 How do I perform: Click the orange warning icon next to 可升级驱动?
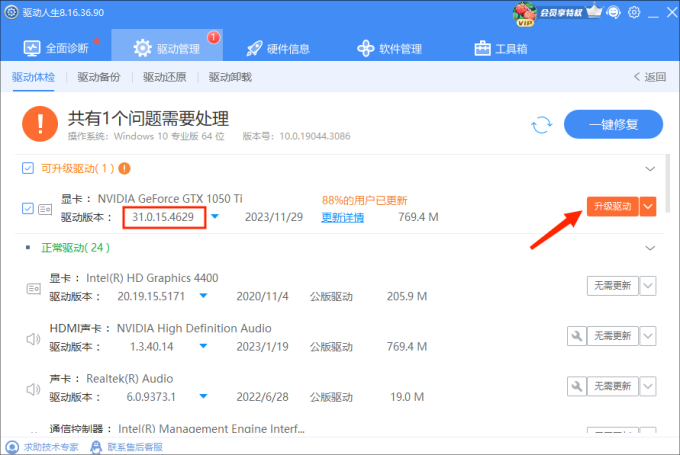pyautogui.click(x=125, y=168)
